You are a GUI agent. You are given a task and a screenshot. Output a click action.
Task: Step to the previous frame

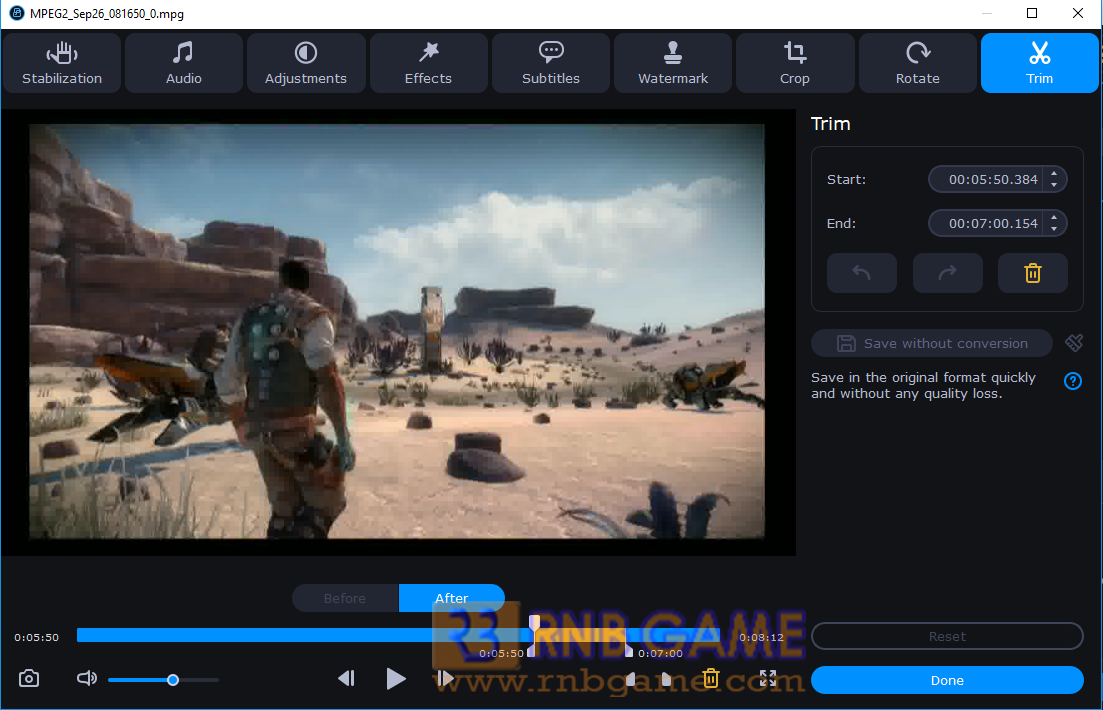(346, 678)
